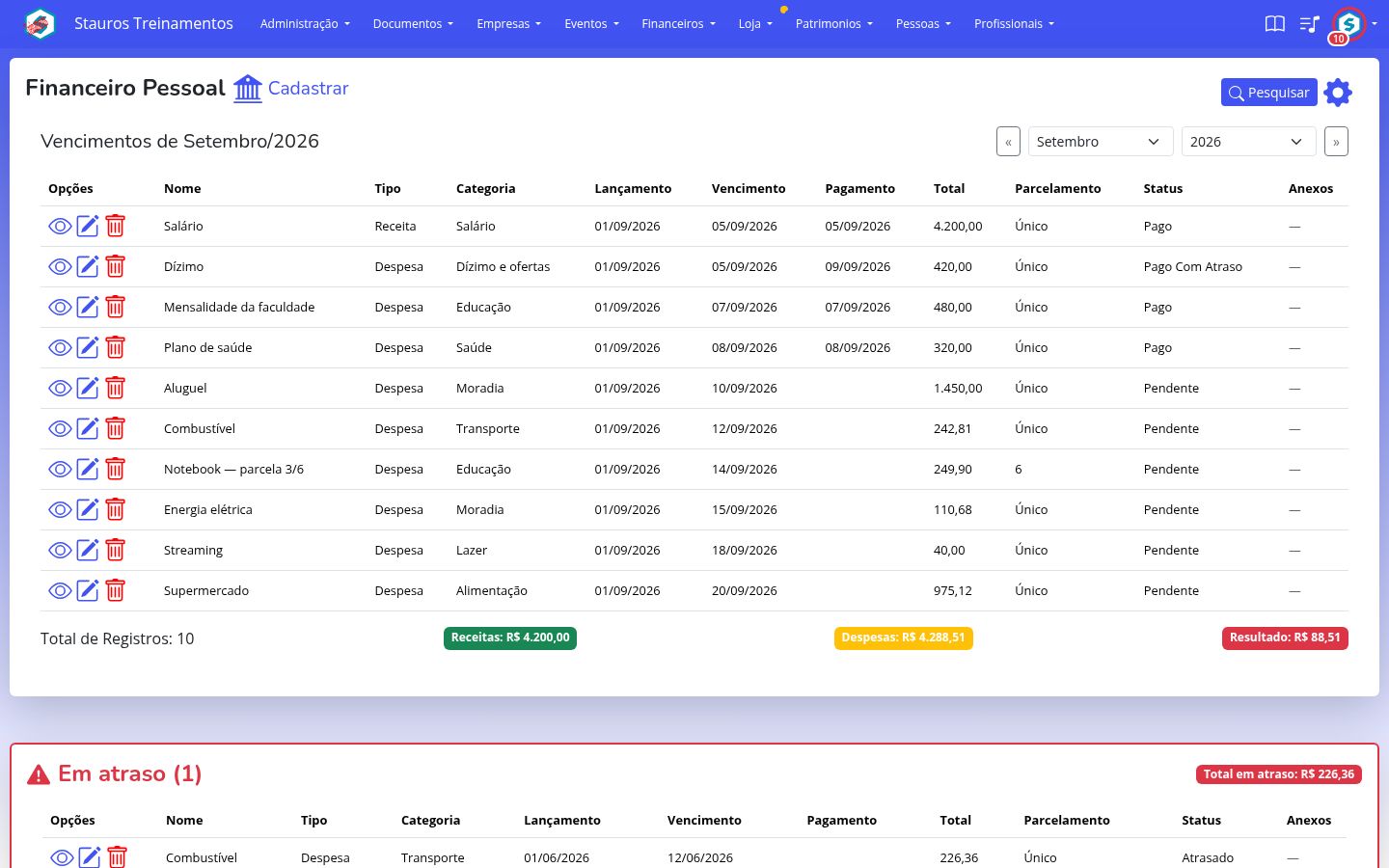
Task: Delete the Energia elétrica record
Action: (116, 509)
